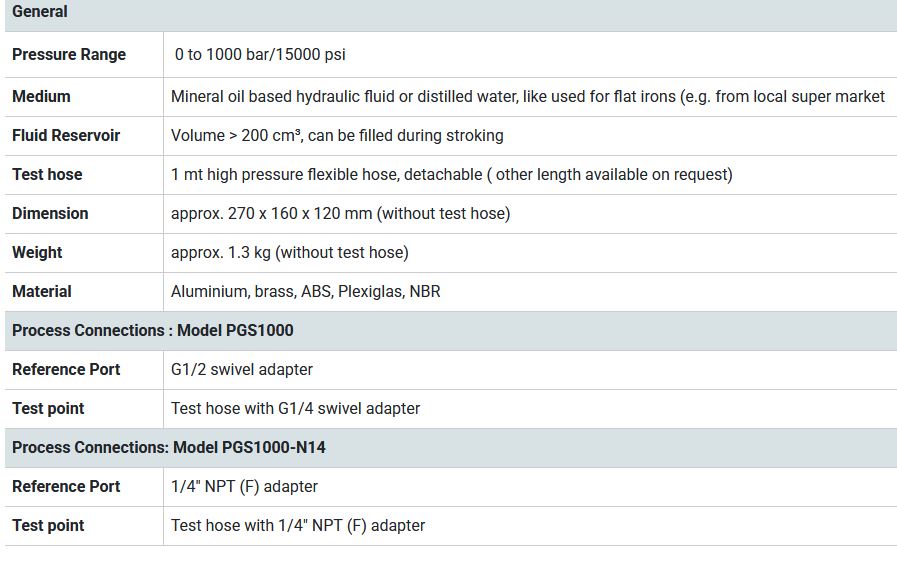The image size is (897, 575).
Task: Select the Test hose with 1/4" NPT (F) adapter text
Action: pos(298,526)
